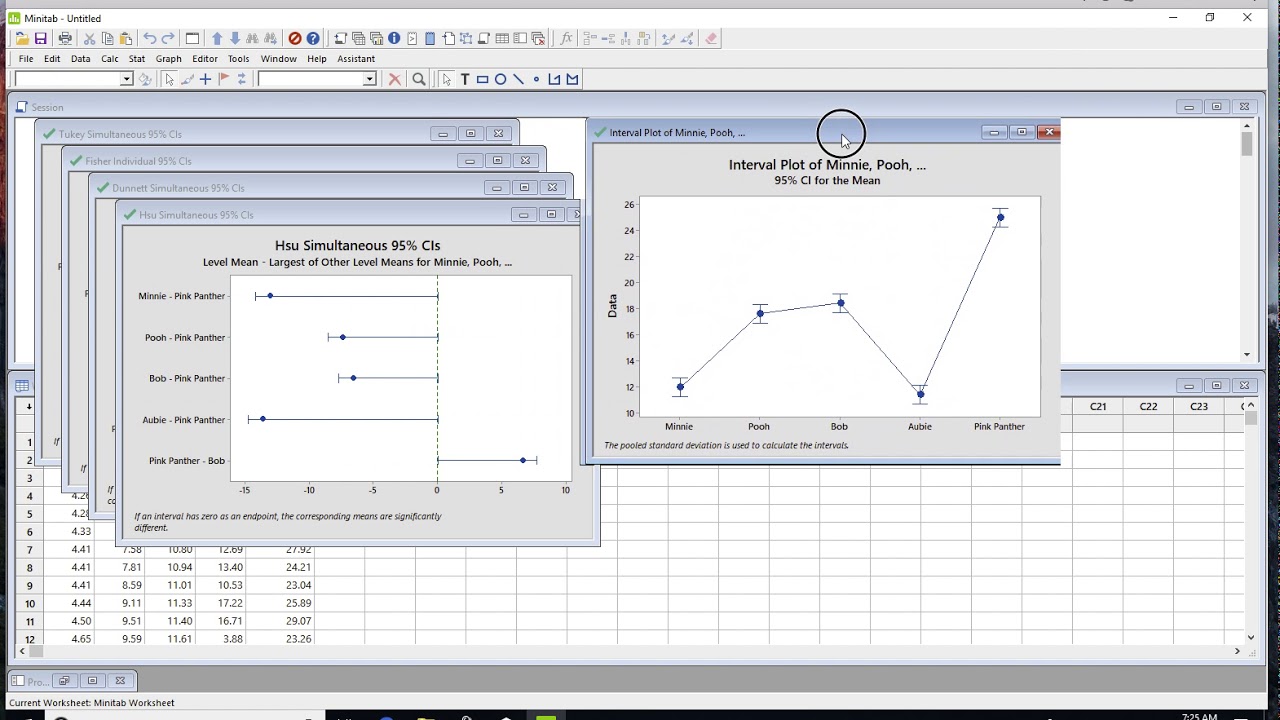Assign a formula with the fx icon
The image size is (1280, 720).
point(566,39)
